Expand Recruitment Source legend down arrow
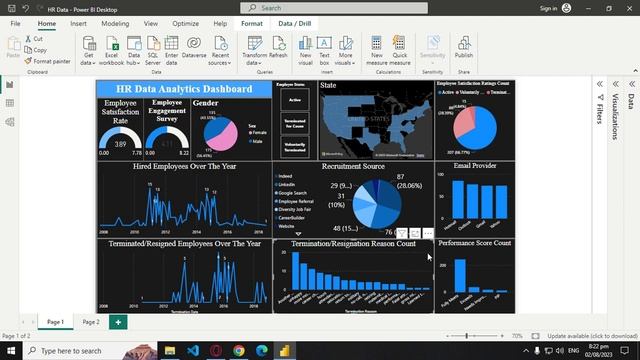 coord(298,234)
